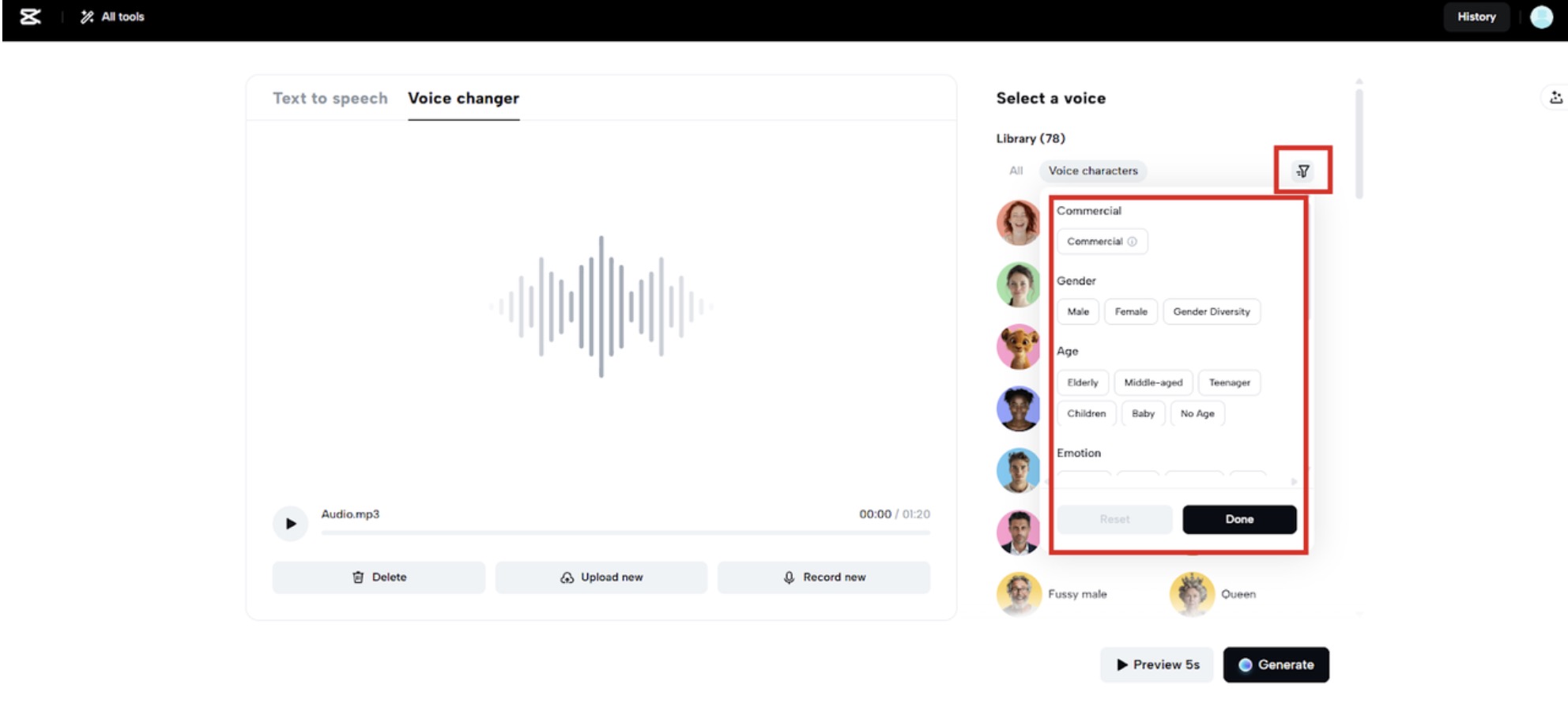
Task: Click the Commercial info icon
Action: coord(1132,242)
